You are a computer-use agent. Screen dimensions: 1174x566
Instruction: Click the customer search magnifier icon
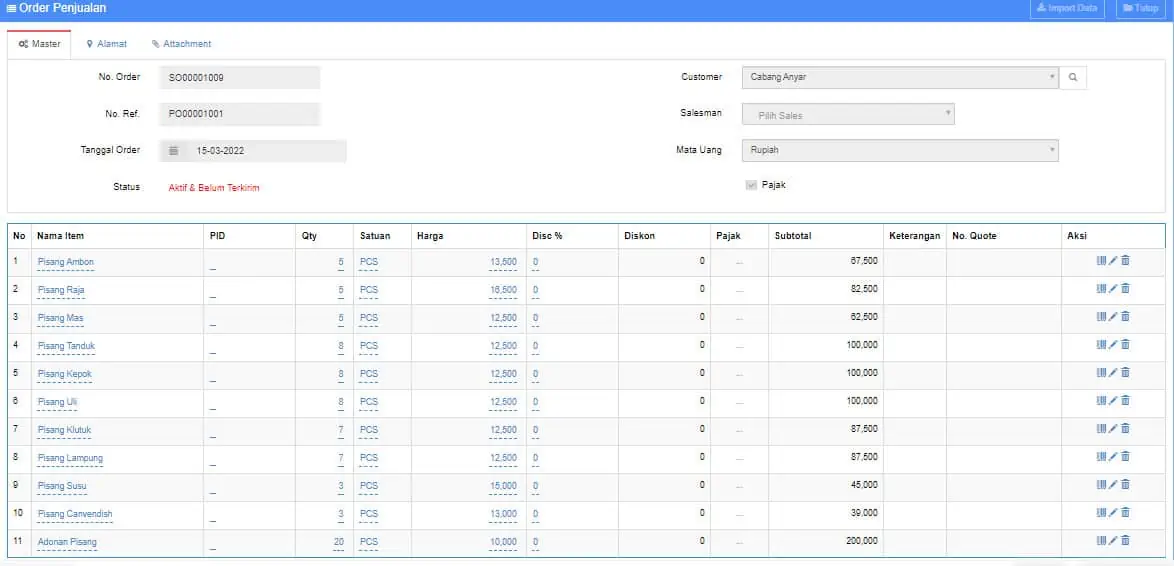(x=1073, y=77)
